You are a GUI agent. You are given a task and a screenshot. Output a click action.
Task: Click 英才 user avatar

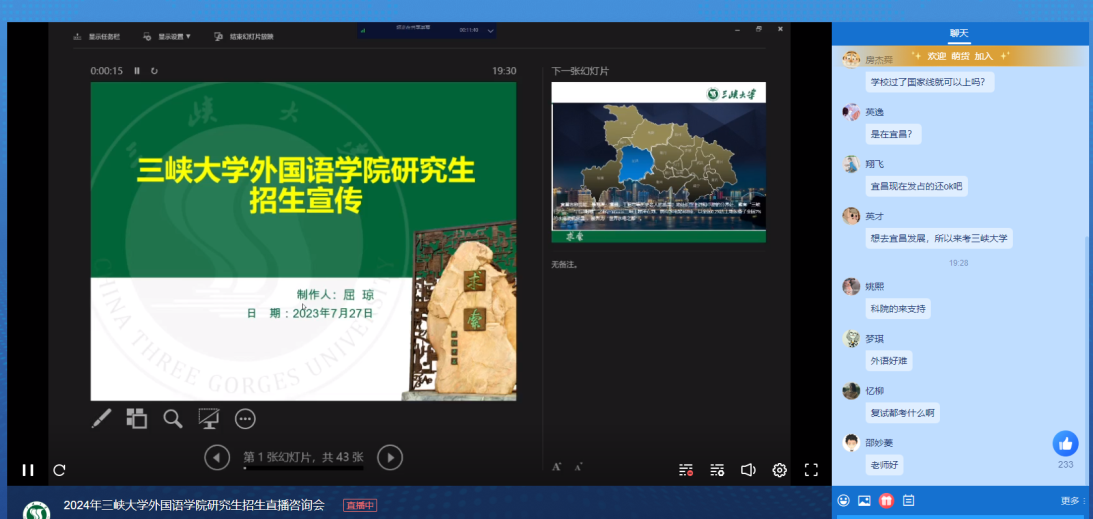point(851,217)
